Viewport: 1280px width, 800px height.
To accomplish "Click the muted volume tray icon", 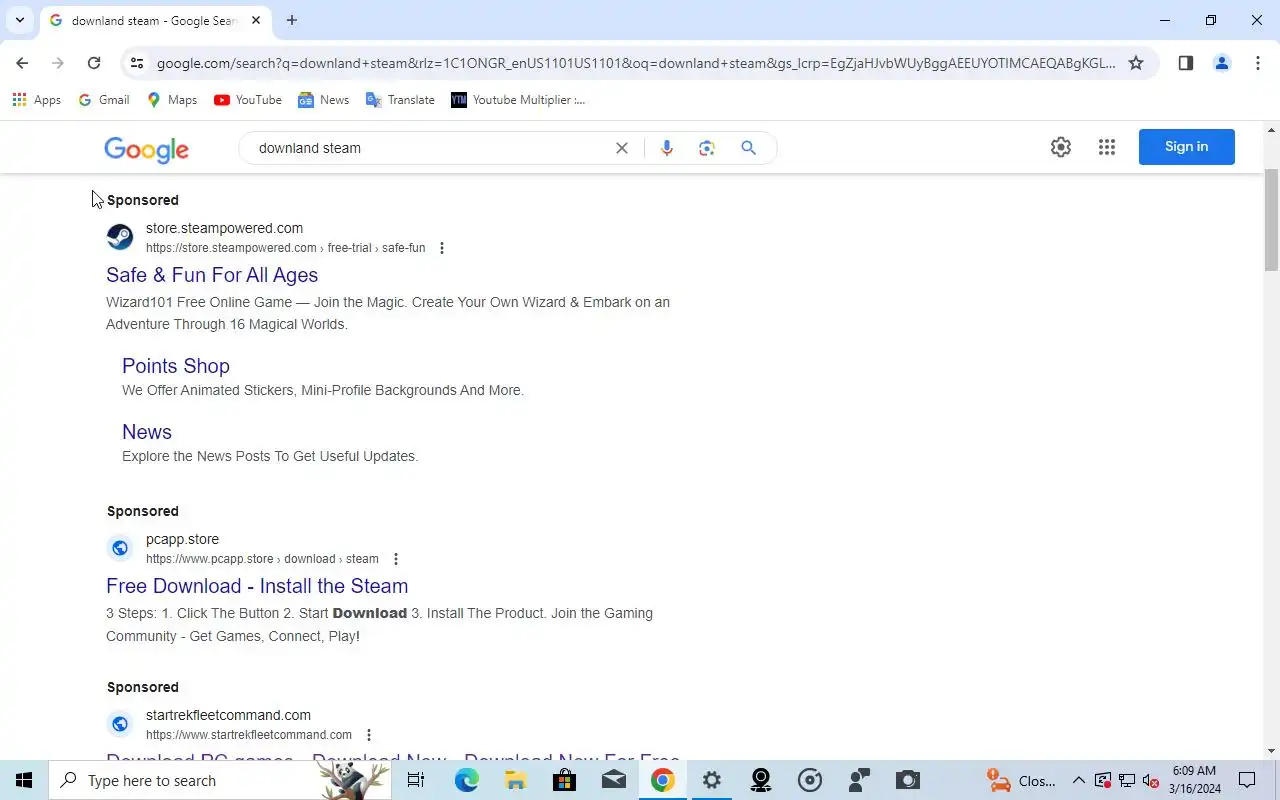I will point(1150,780).
